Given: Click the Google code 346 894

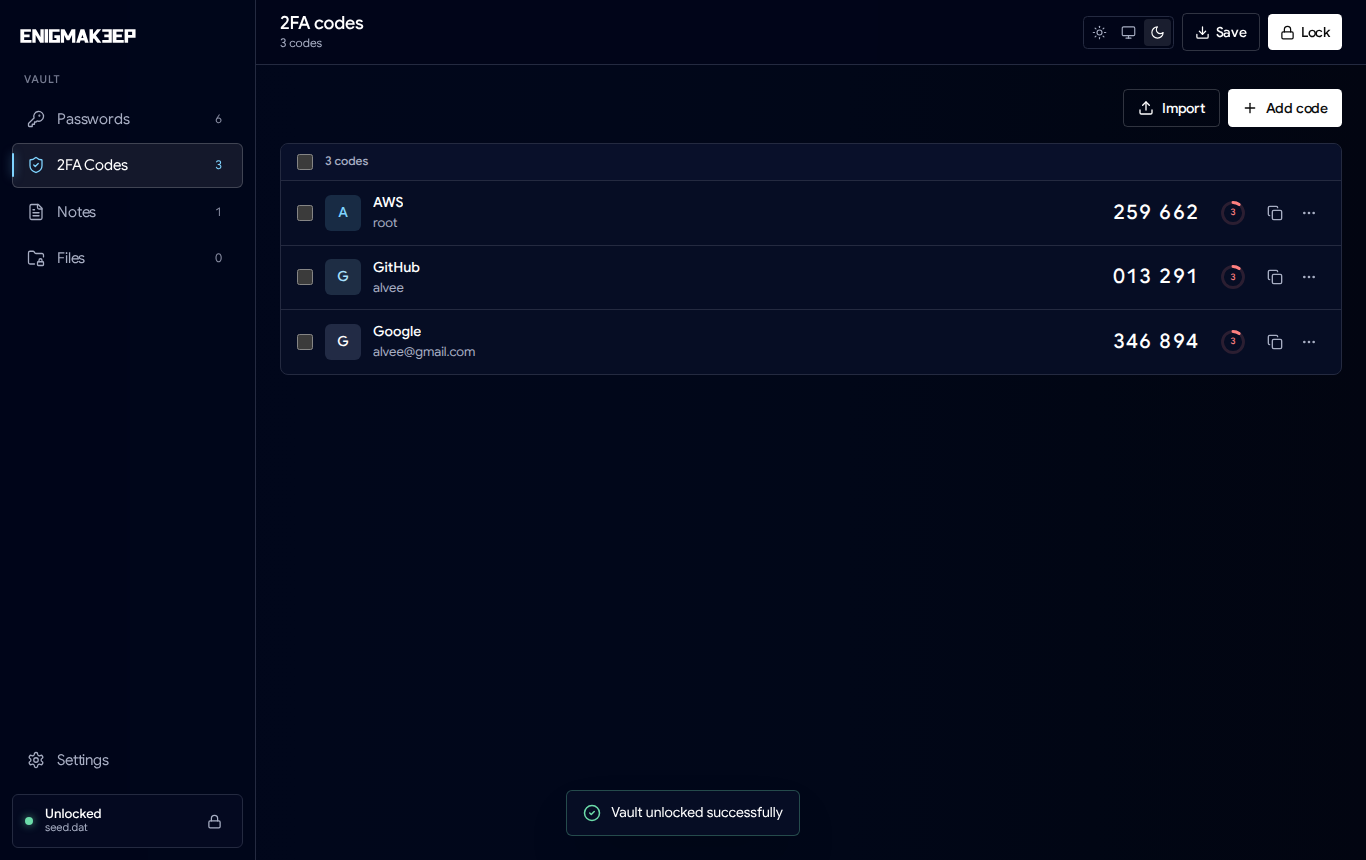Looking at the screenshot, I should point(1156,341).
